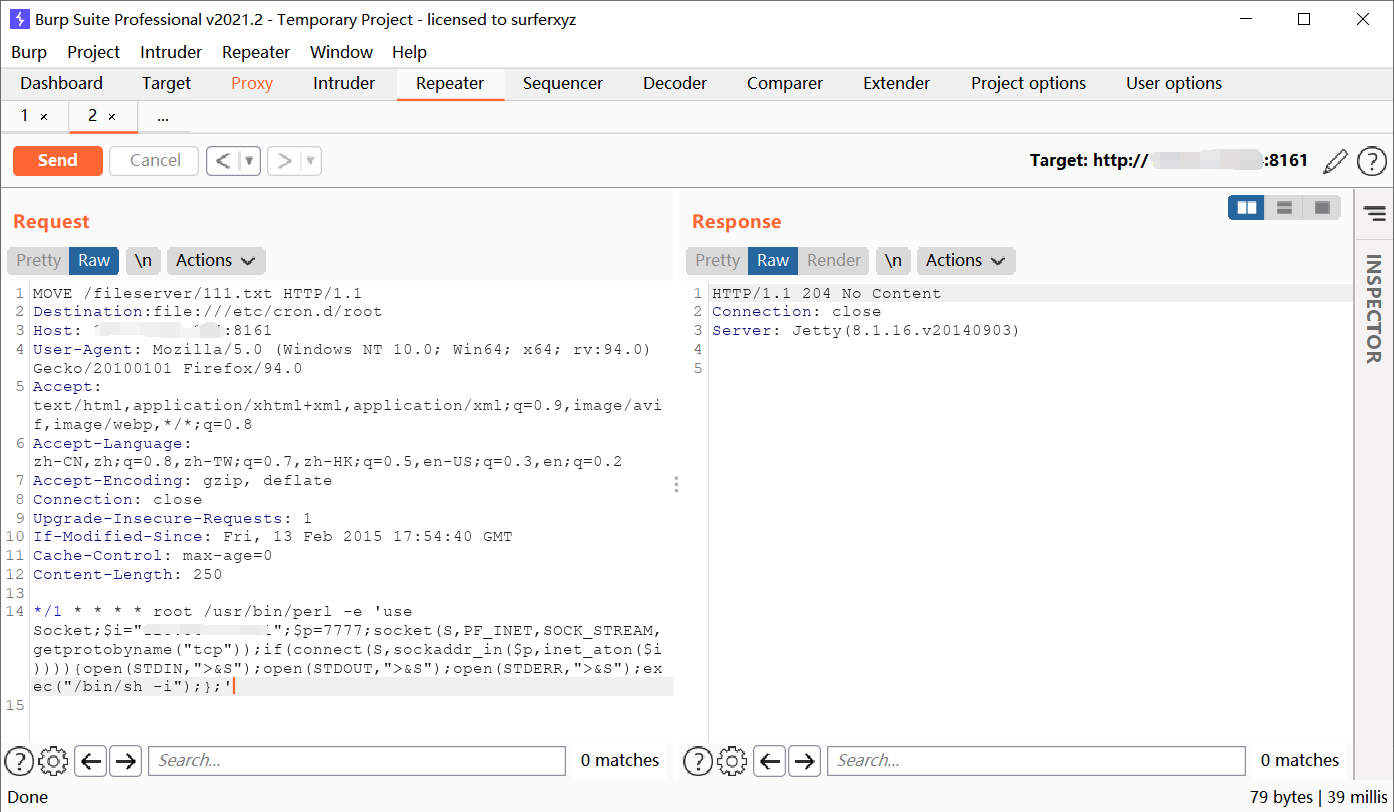
Task: Click the Content-Length: 250 header
Action: point(128,575)
